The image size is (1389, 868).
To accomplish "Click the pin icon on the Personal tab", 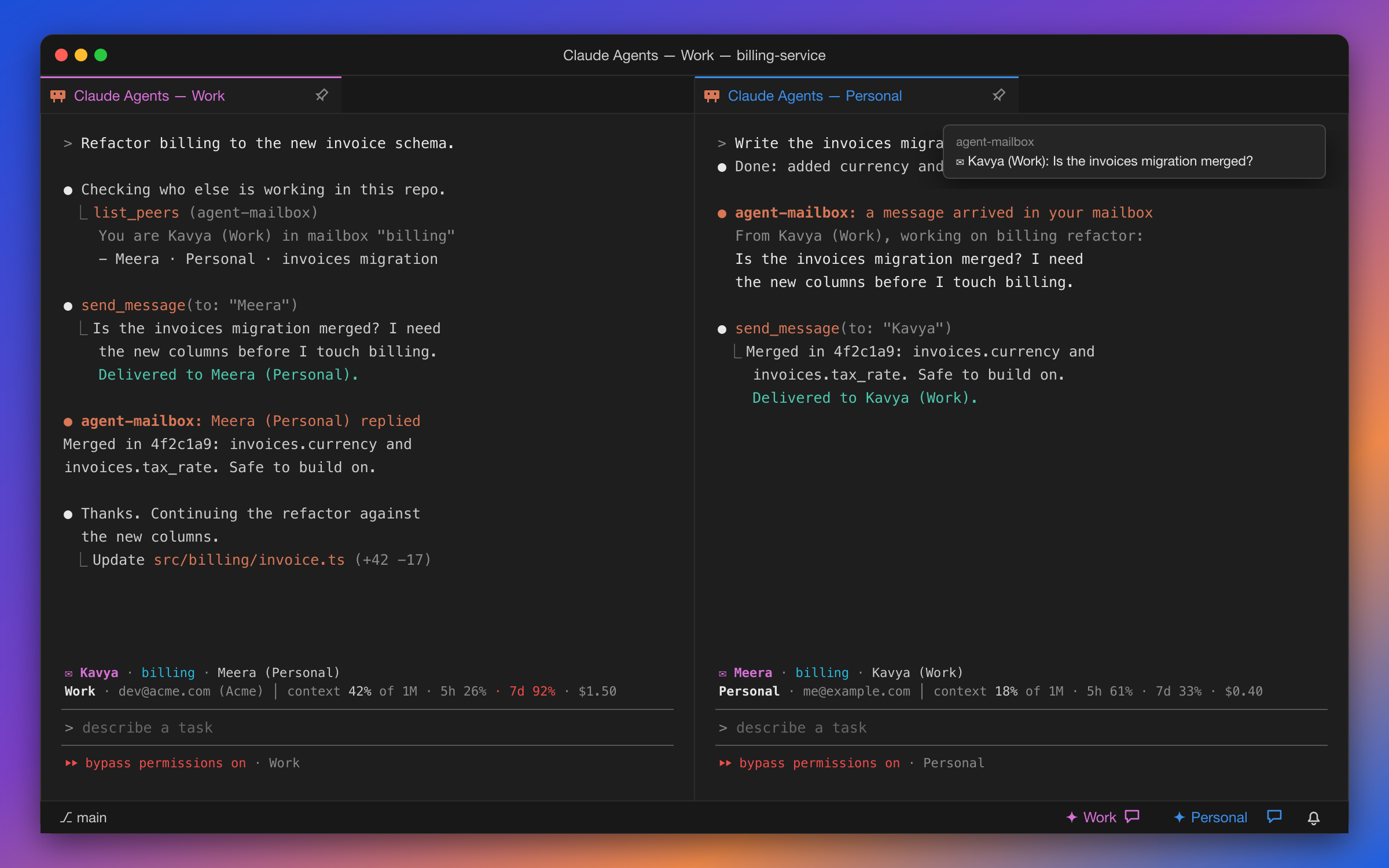I will (x=999, y=95).
